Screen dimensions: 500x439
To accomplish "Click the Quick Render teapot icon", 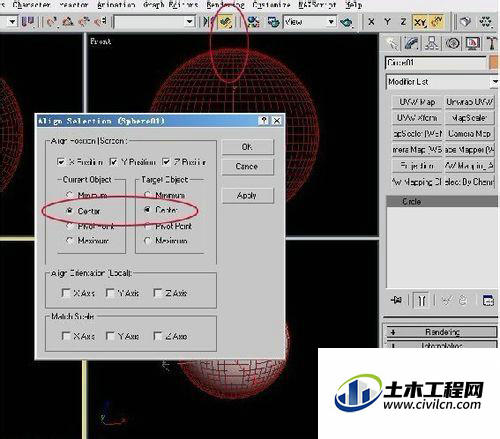I will 346,22.
